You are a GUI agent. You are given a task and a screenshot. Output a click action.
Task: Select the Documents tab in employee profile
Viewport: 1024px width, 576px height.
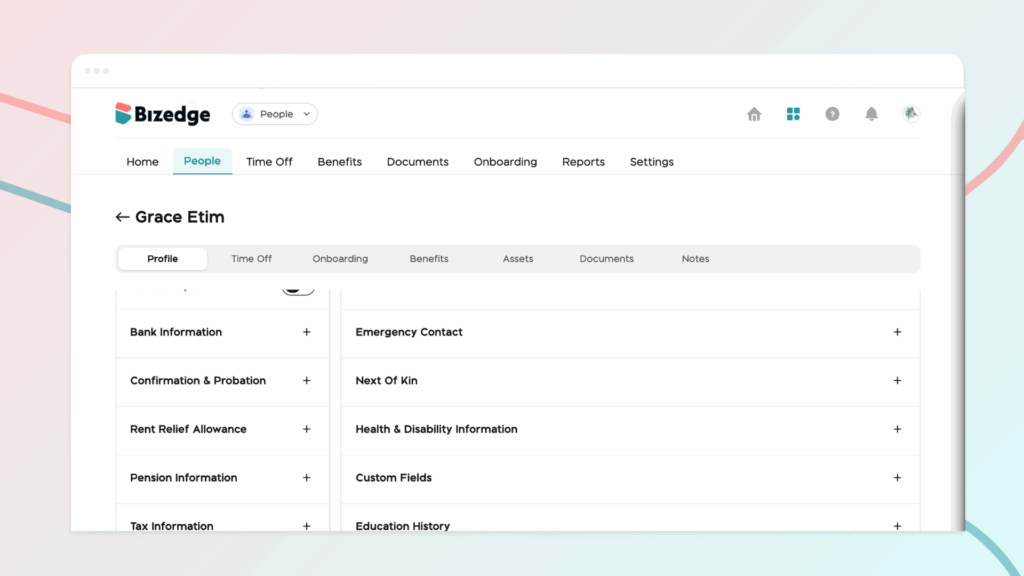[606, 259]
